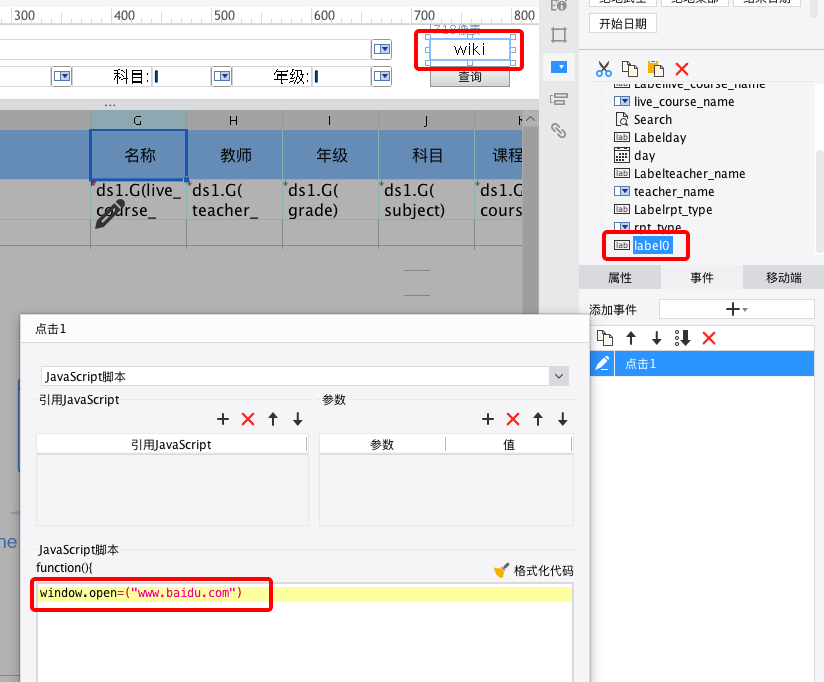The width and height of the screenshot is (824, 682).
Task: Select Labelrpt_type in the widget tree
Action: coord(673,210)
